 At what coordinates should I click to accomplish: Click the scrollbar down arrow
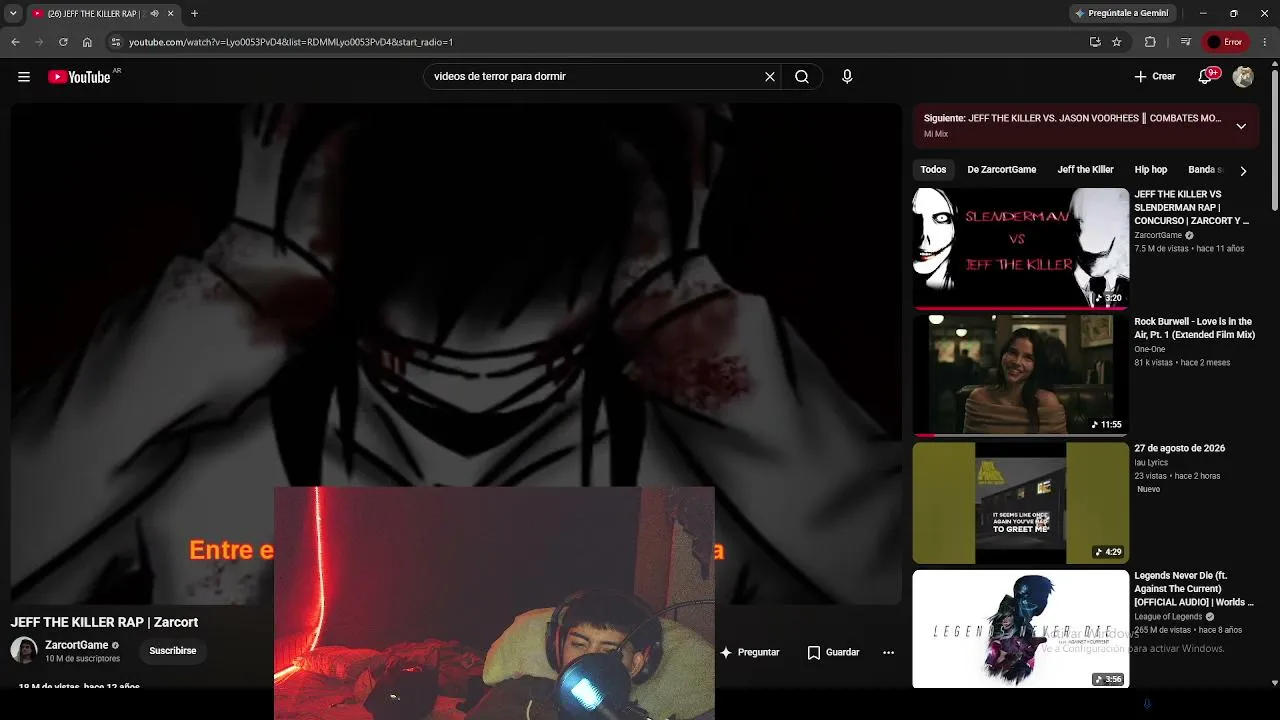(1274, 683)
